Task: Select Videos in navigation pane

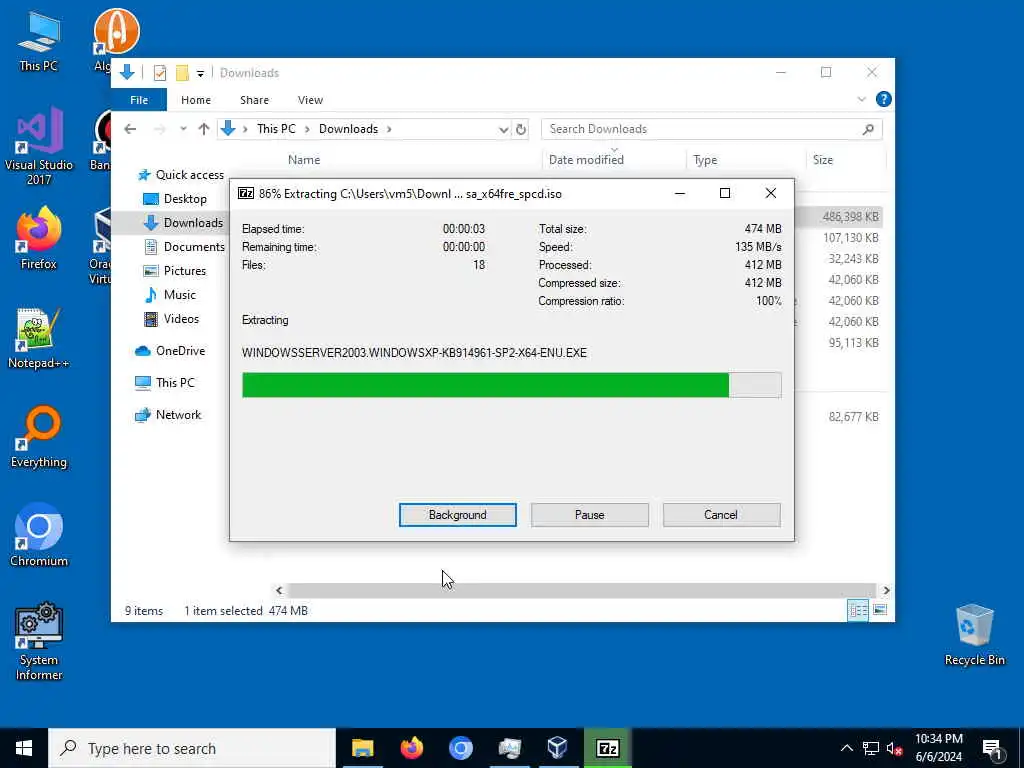Action: click(171, 319)
